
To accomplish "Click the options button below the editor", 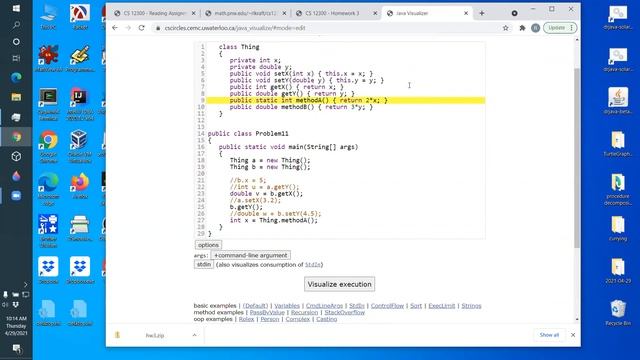I will 208,245.
